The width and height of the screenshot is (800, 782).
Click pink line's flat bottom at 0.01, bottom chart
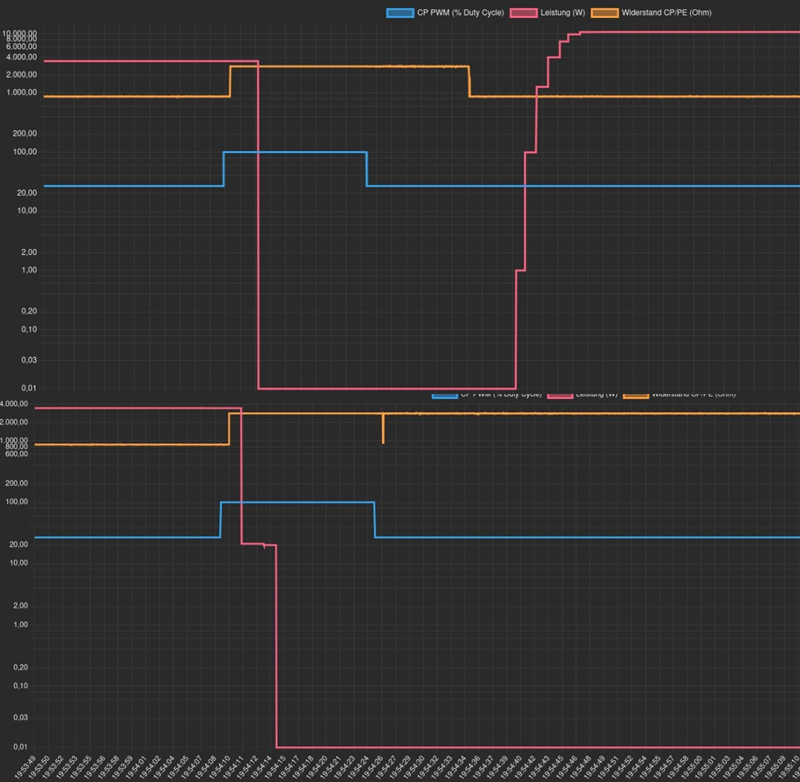(530, 747)
